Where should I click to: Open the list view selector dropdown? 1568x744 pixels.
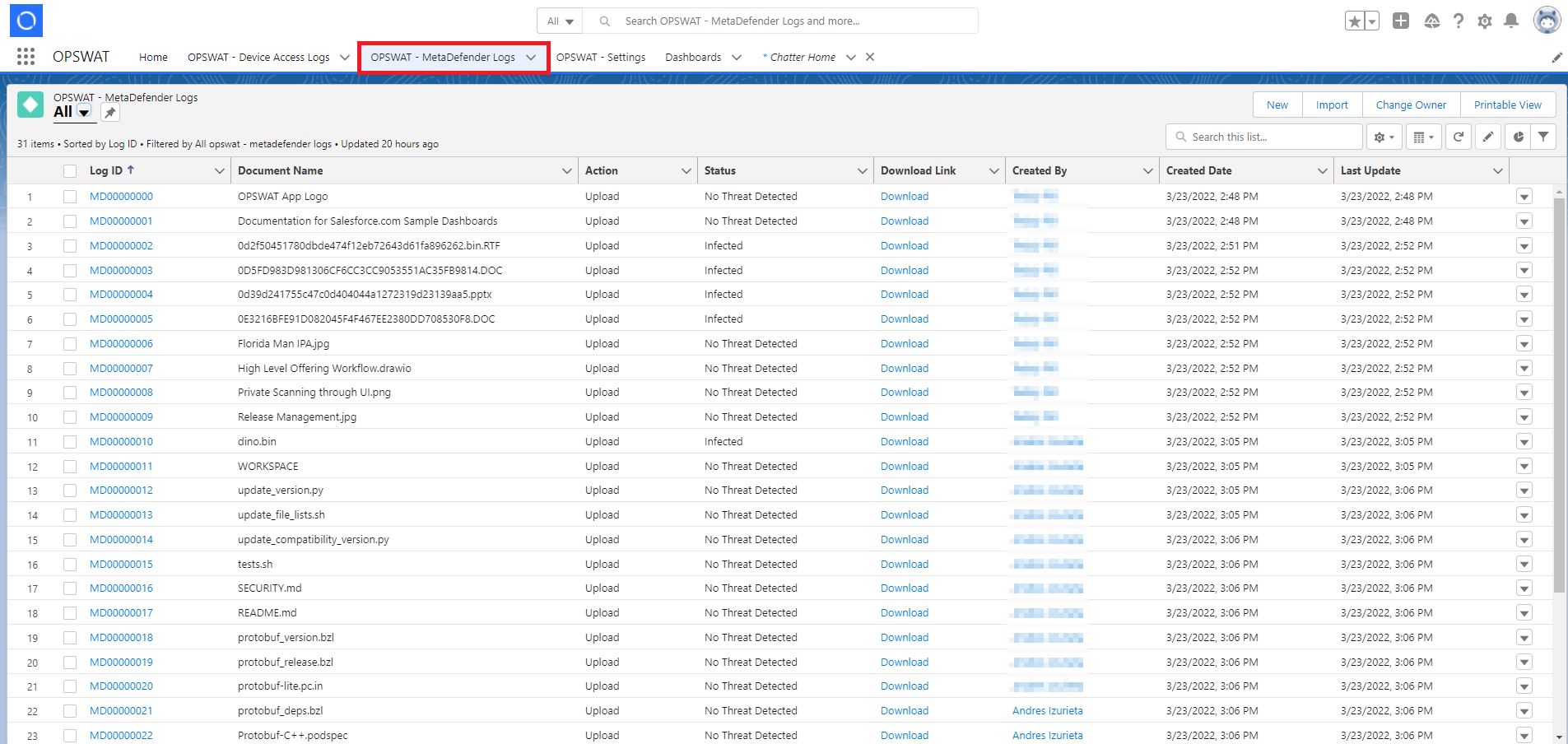pyautogui.click(x=84, y=113)
